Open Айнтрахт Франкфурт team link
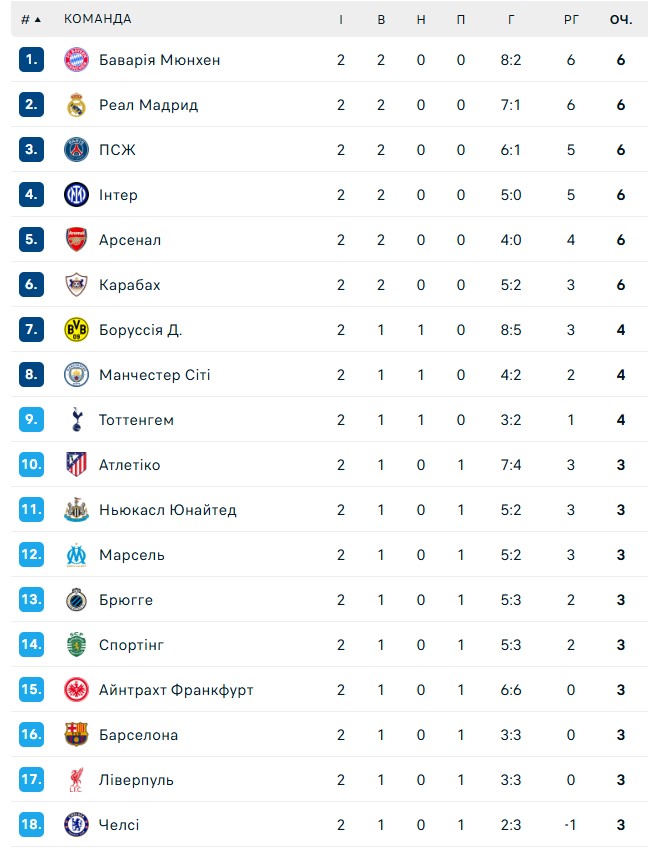648x851 pixels. point(176,690)
